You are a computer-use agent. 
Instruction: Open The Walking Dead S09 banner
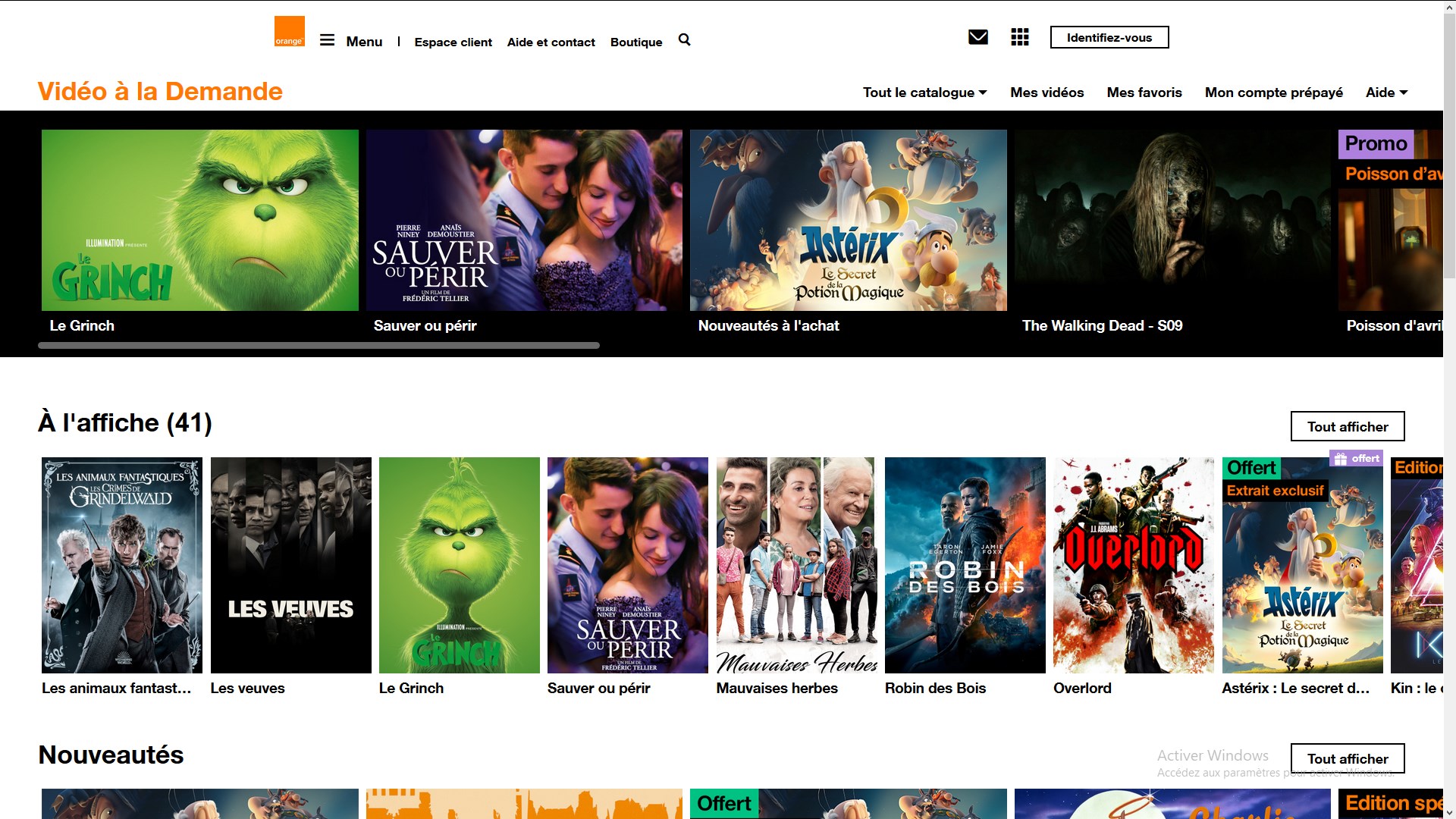click(x=1172, y=220)
